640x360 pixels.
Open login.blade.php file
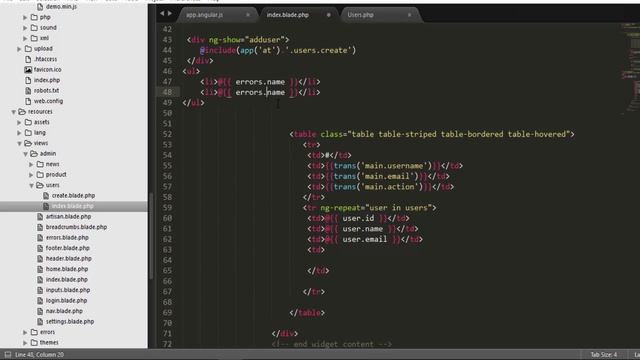[66, 301]
